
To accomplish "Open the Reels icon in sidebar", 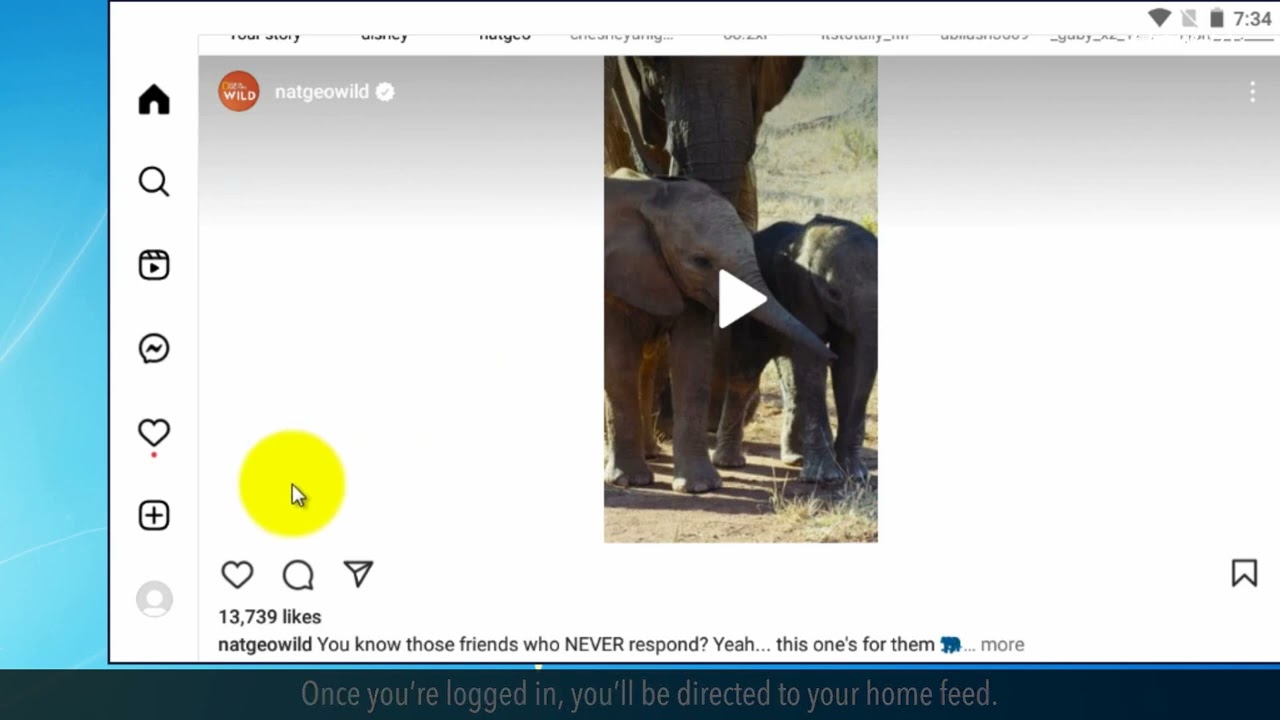I will click(154, 265).
